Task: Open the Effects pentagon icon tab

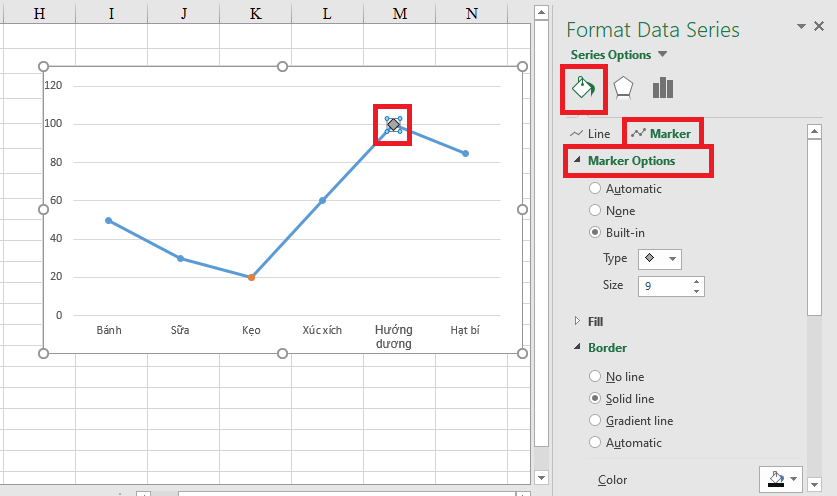Action: click(x=623, y=88)
